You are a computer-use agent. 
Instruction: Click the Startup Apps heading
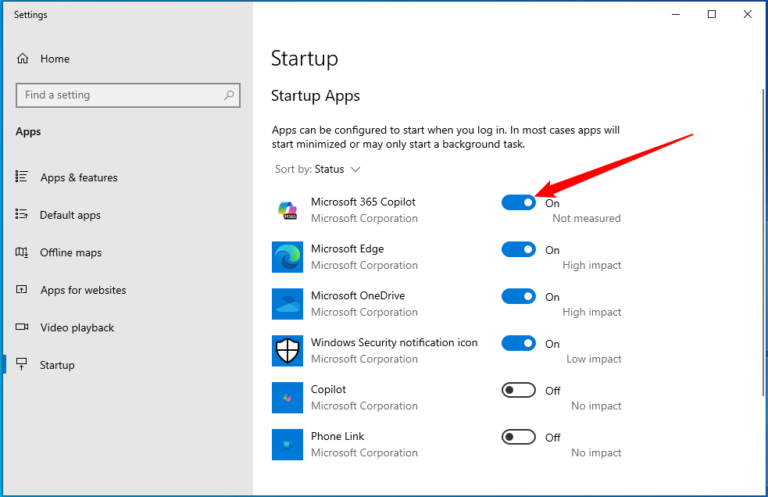(x=315, y=95)
